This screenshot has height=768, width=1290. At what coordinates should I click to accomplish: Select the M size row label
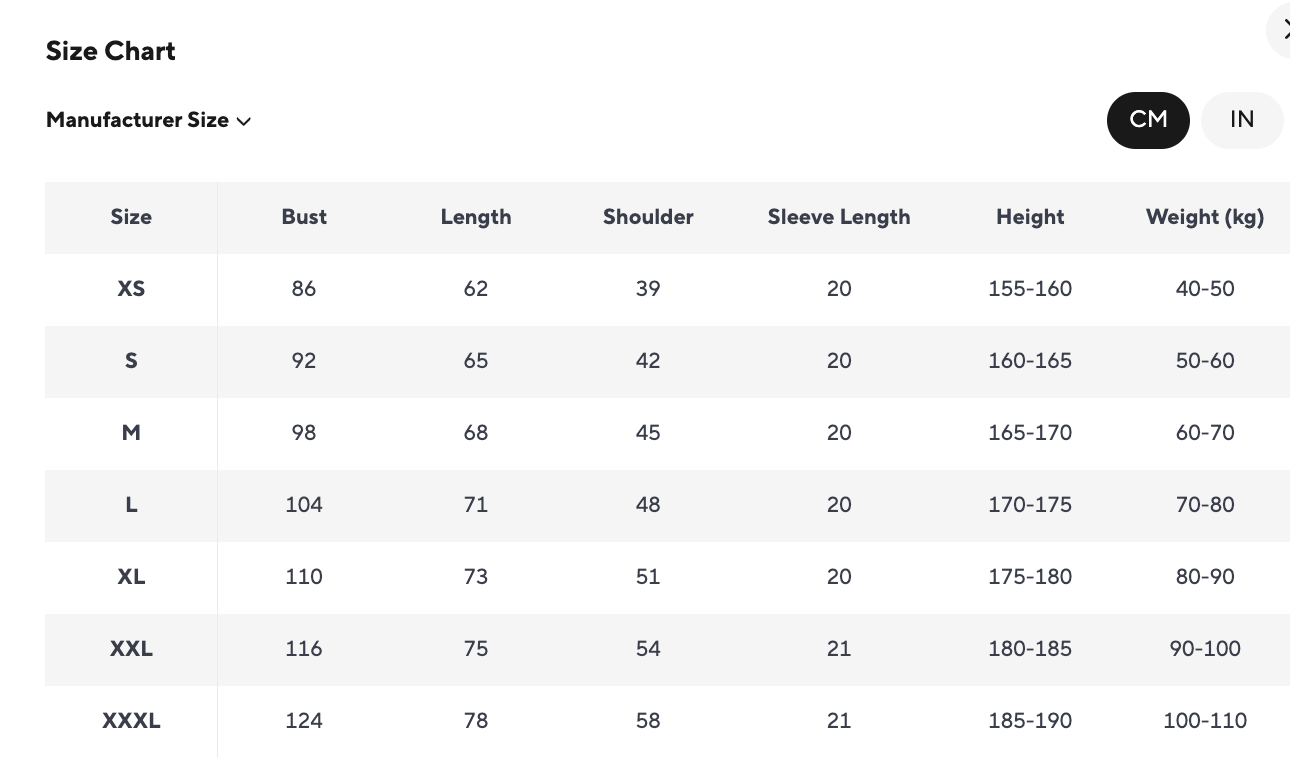tap(131, 433)
